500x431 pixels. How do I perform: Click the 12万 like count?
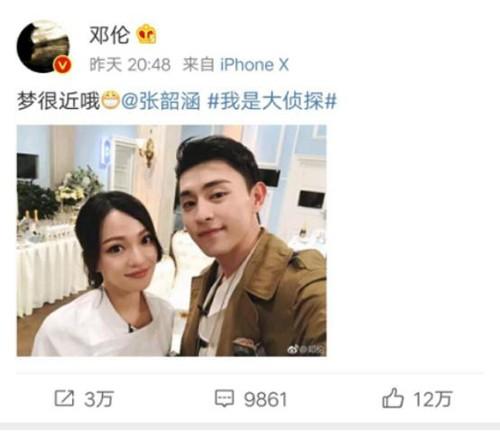click(x=433, y=399)
